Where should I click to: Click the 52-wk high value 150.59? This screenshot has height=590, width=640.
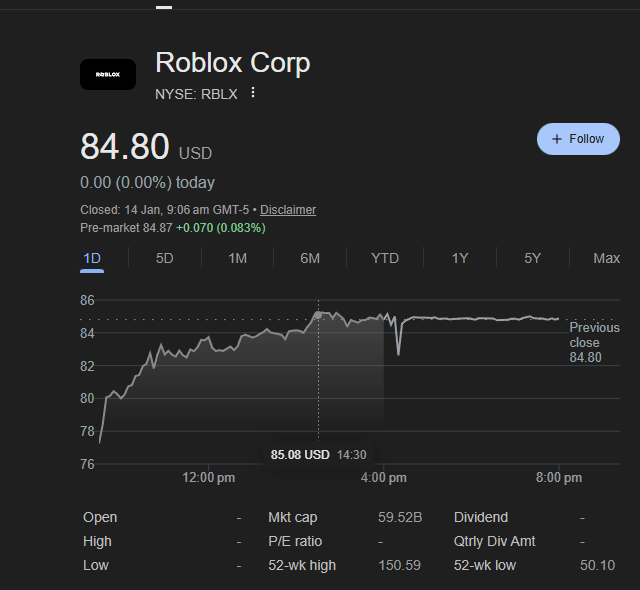[399, 565]
